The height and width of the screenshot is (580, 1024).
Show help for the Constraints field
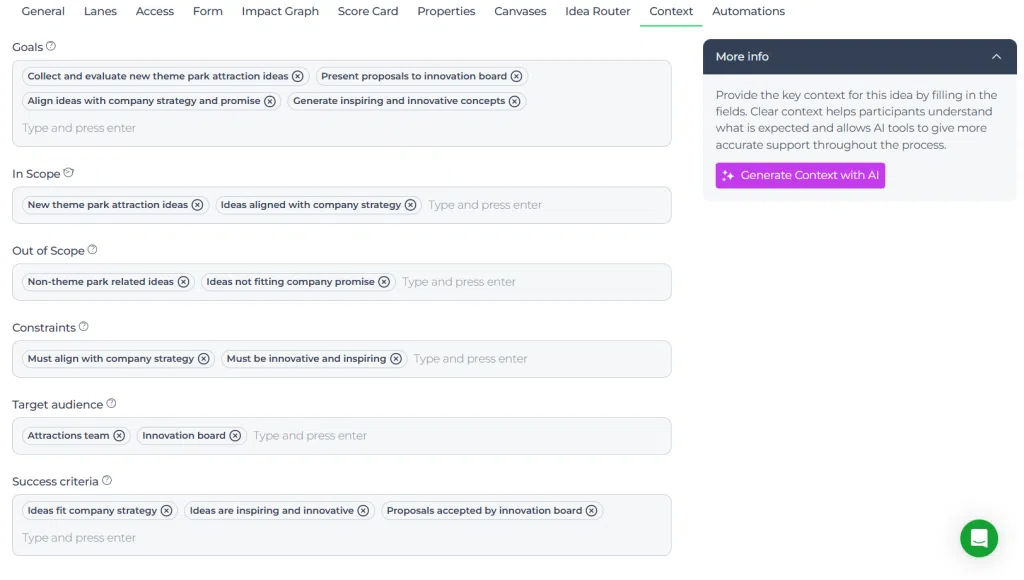pyautogui.click(x=84, y=327)
